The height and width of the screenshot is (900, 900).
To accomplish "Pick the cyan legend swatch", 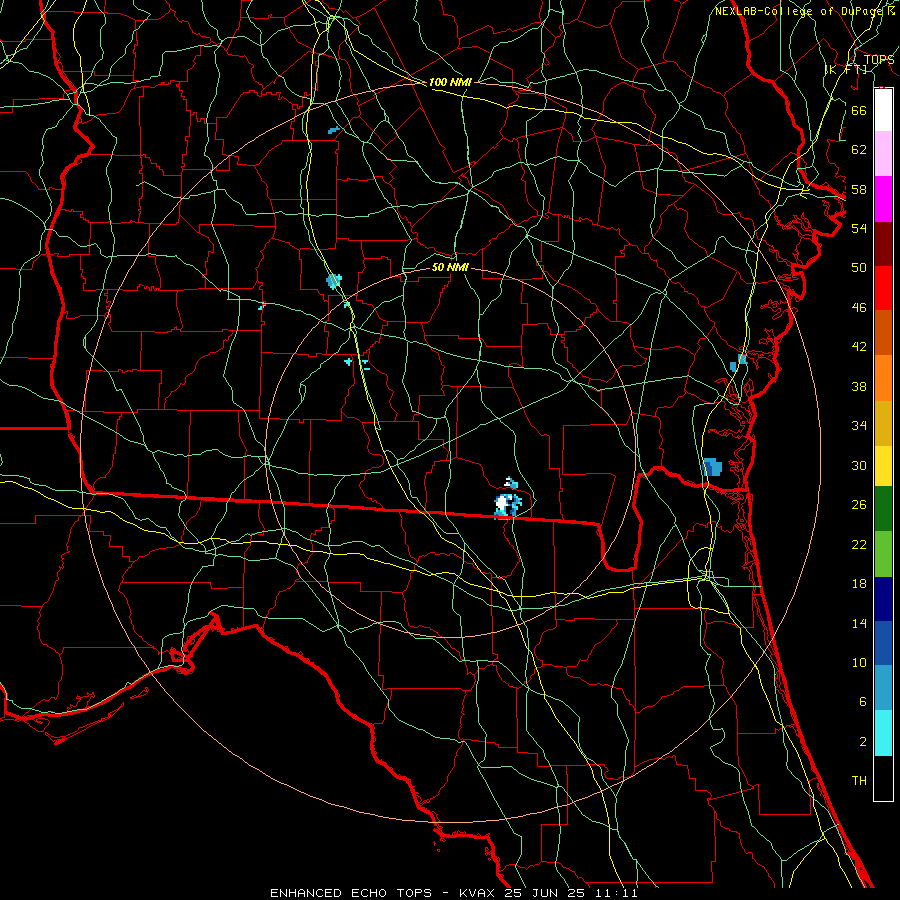I will (883, 732).
